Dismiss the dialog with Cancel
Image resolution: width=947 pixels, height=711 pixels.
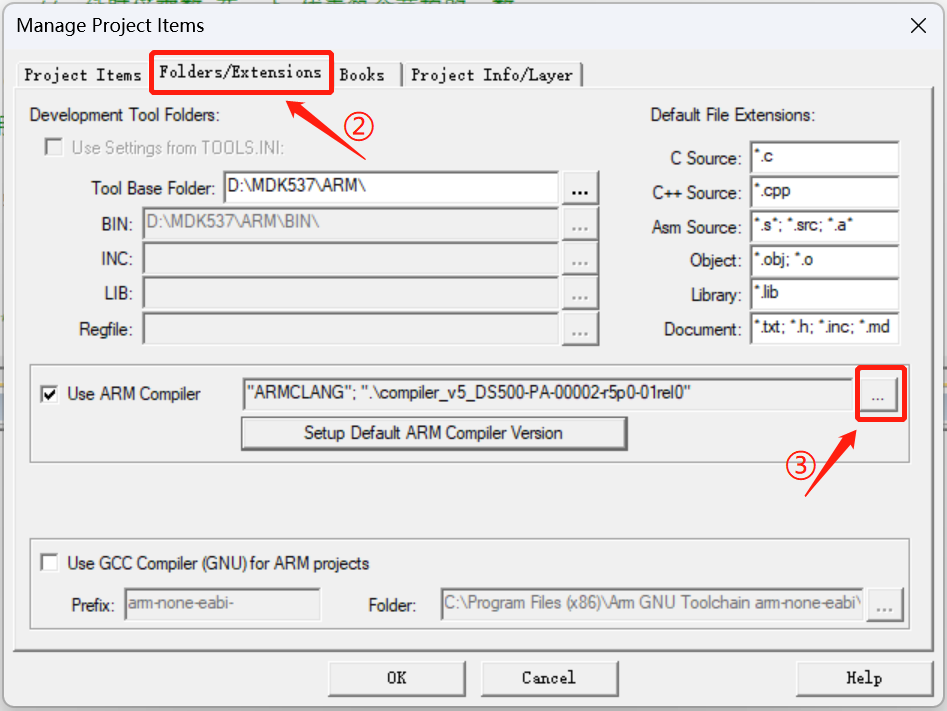tap(549, 678)
